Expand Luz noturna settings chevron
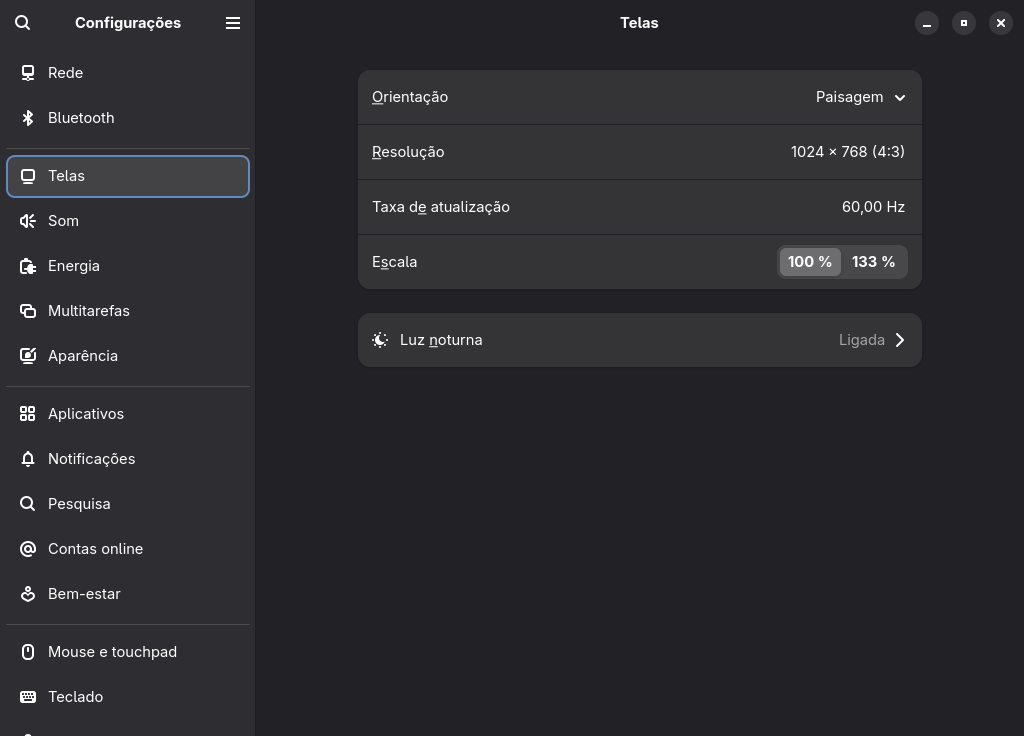 pyautogui.click(x=899, y=340)
